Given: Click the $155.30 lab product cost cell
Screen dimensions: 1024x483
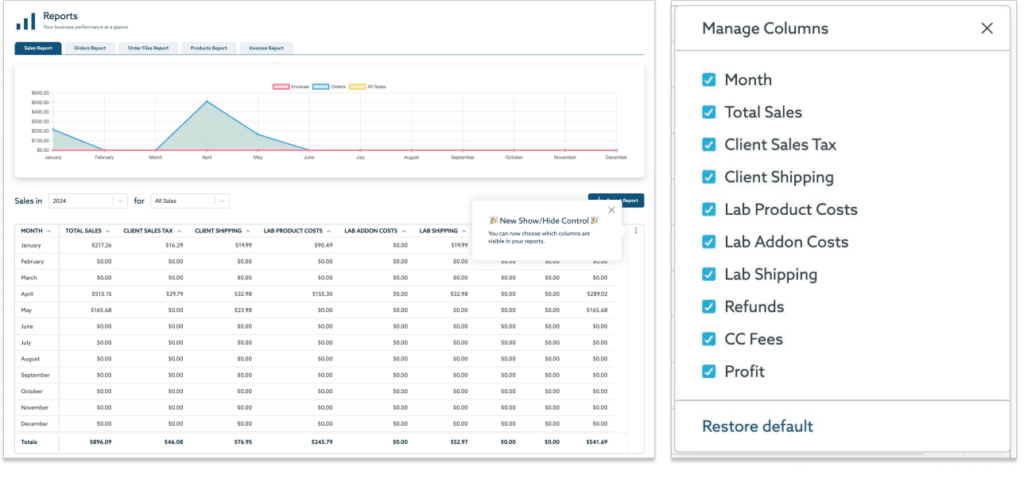Looking at the screenshot, I should [322, 294].
